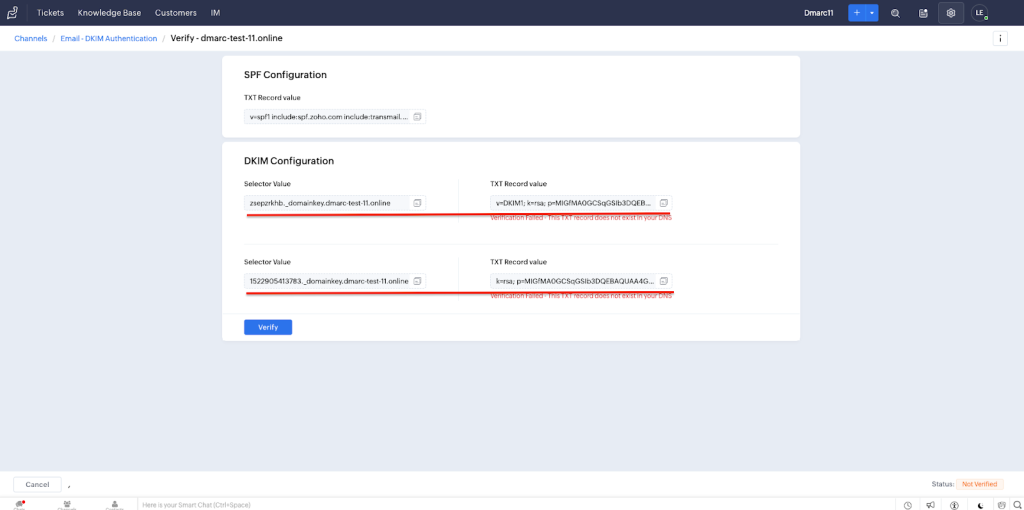Navigate to Channels breadcrumb link
This screenshot has height=510, width=1024.
30,38
